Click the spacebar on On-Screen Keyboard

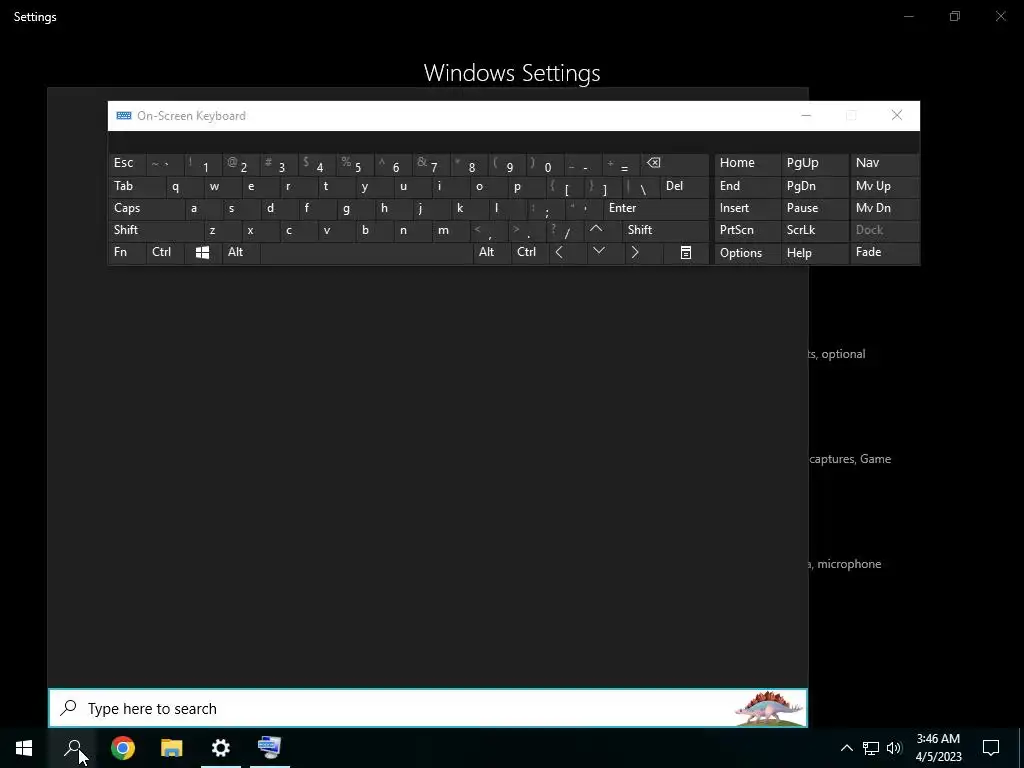(366, 253)
